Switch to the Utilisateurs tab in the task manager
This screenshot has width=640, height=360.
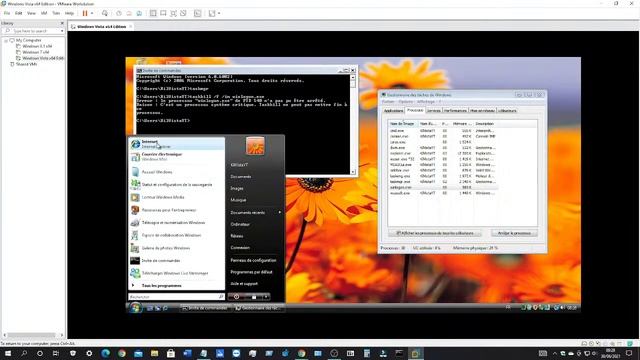[x=507, y=111]
